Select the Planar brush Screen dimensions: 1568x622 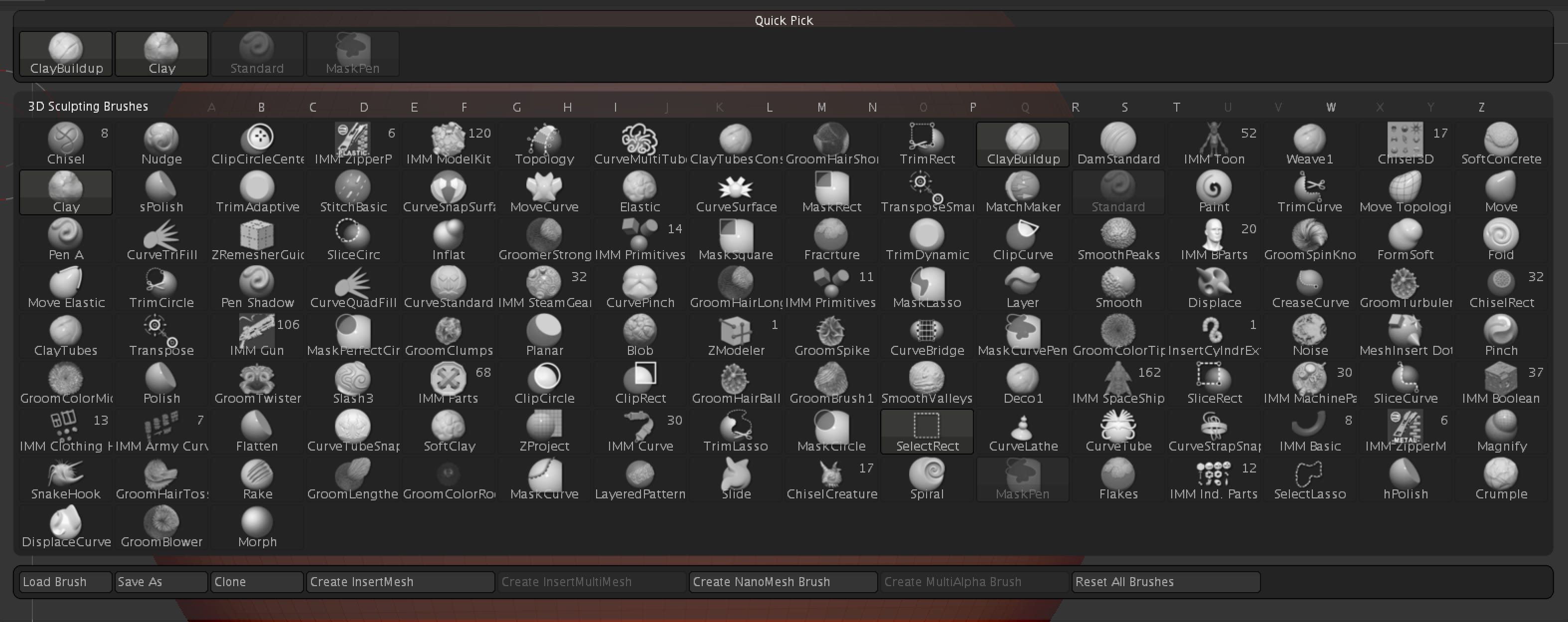544,336
